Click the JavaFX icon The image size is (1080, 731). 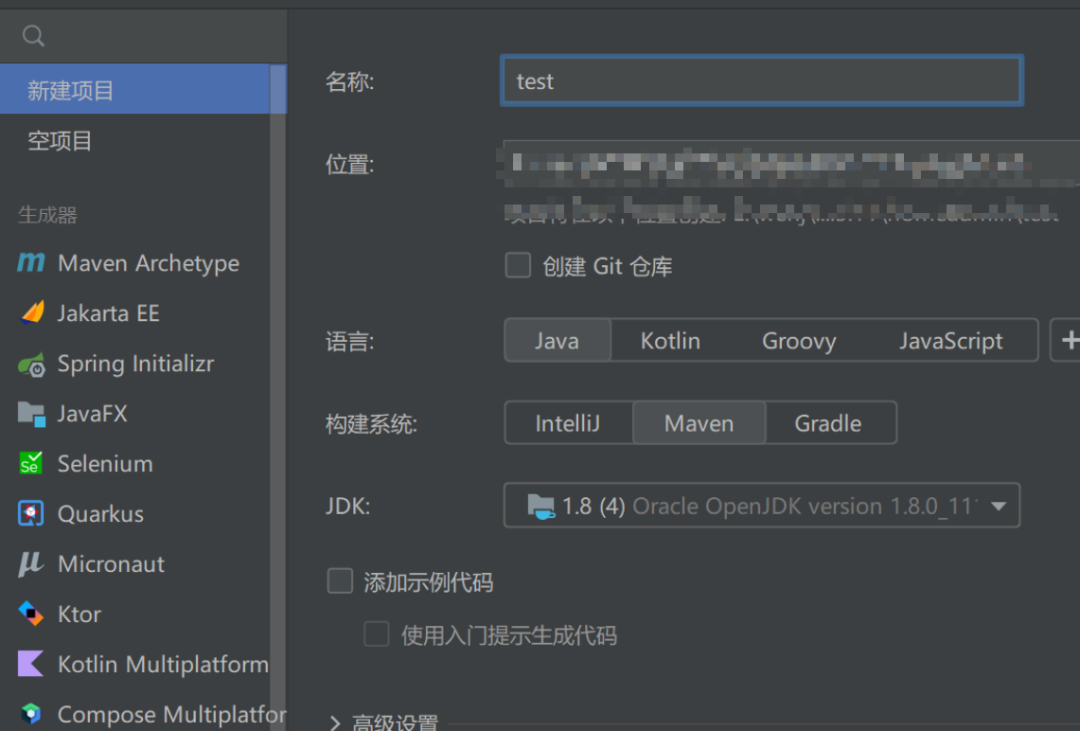click(x=32, y=413)
